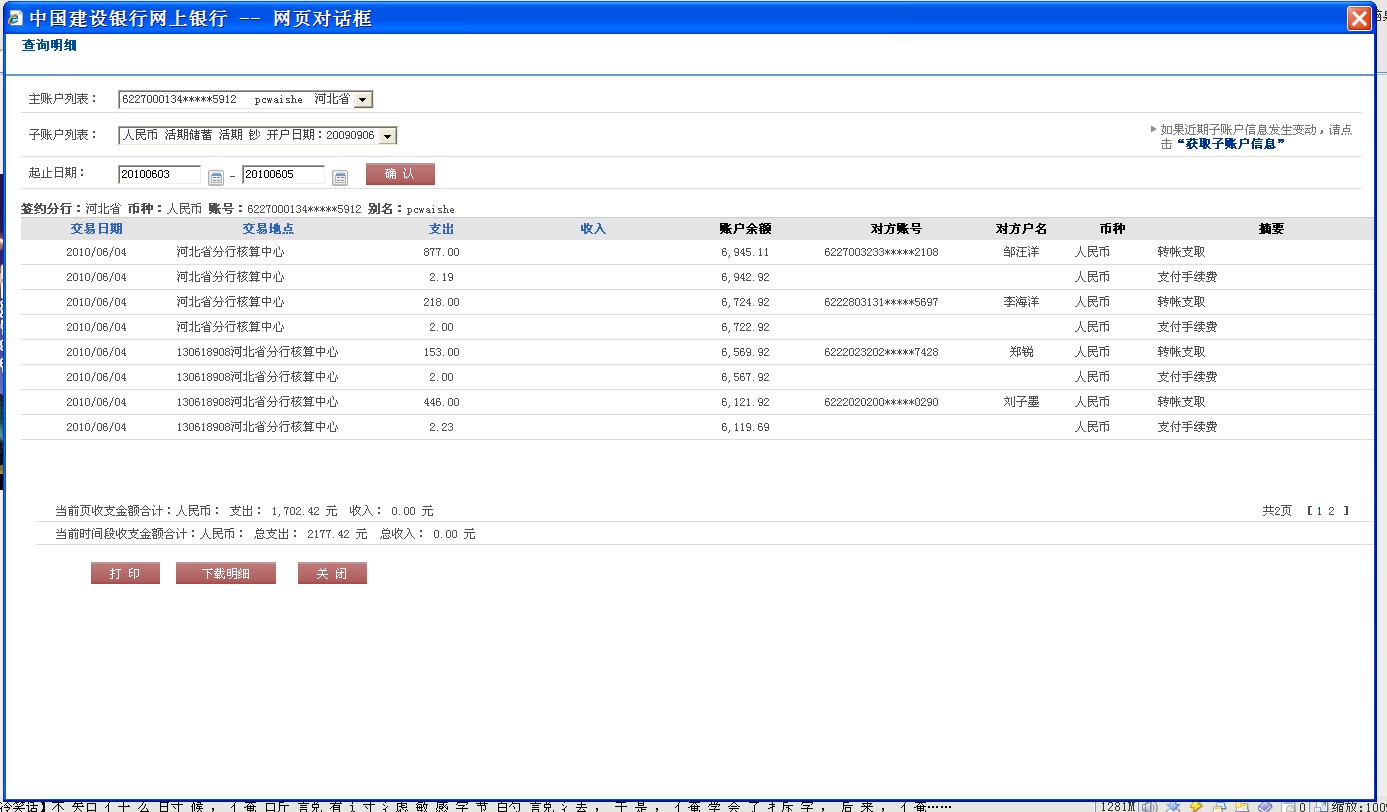Click the 关闭 close button

pos(332,574)
